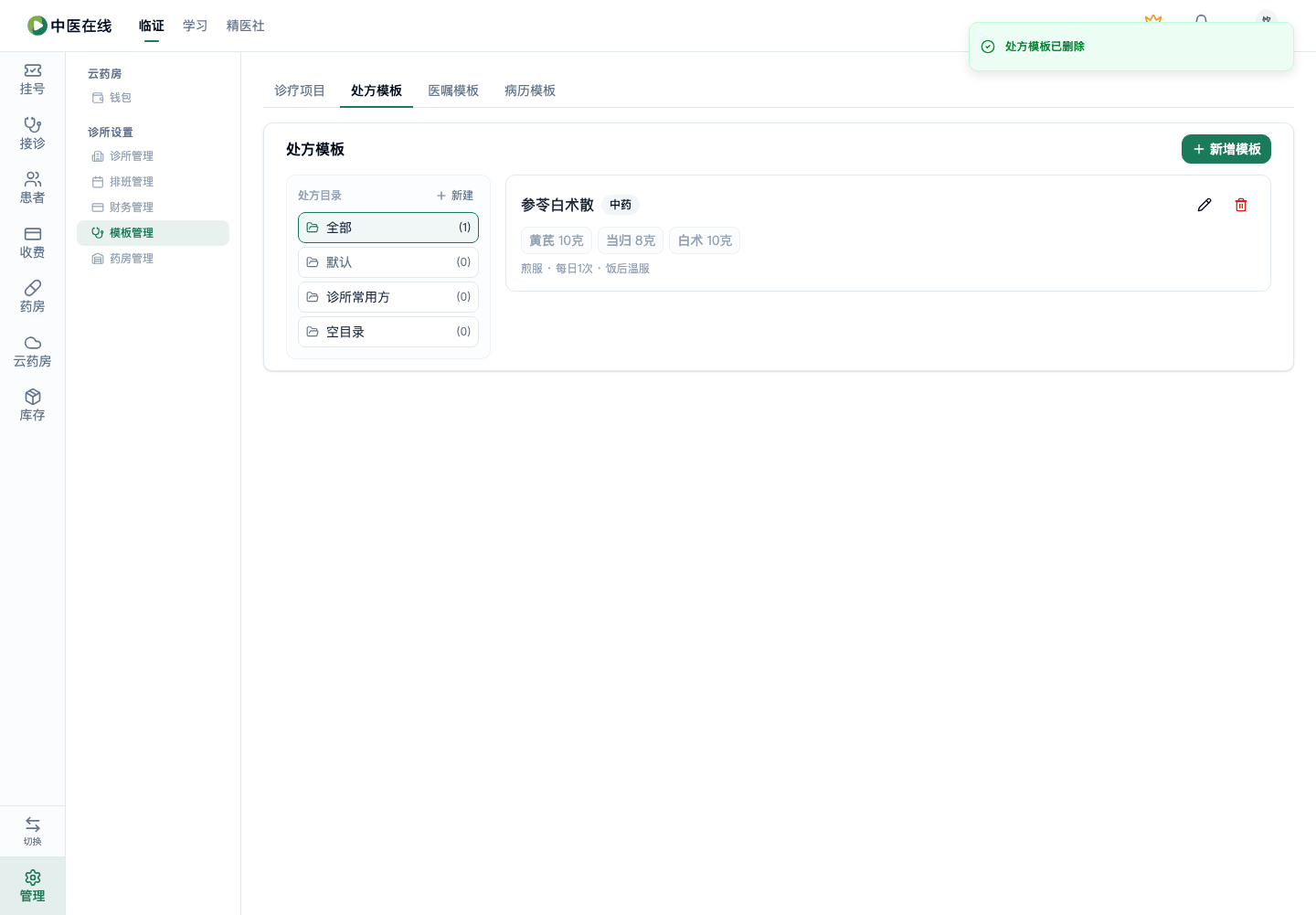Switch to the 病历模板 tab
The height and width of the screenshot is (915, 1316).
tap(530, 90)
